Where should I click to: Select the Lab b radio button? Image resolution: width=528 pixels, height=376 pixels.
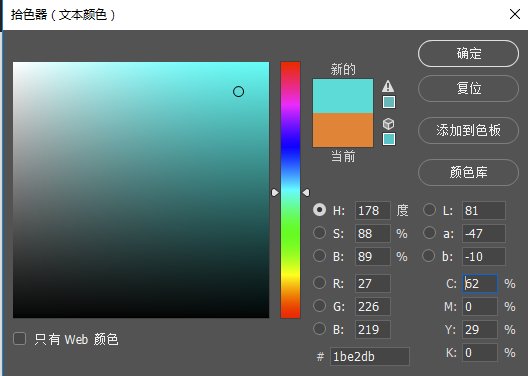click(x=428, y=255)
